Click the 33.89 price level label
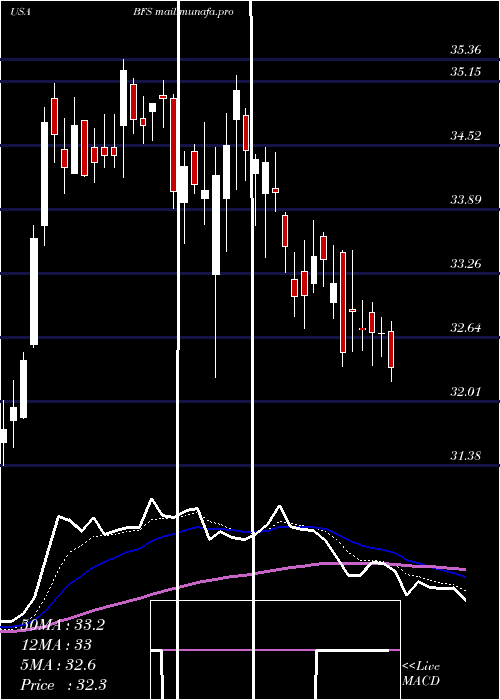Screen dimensions: 500x700 [x=466, y=200]
